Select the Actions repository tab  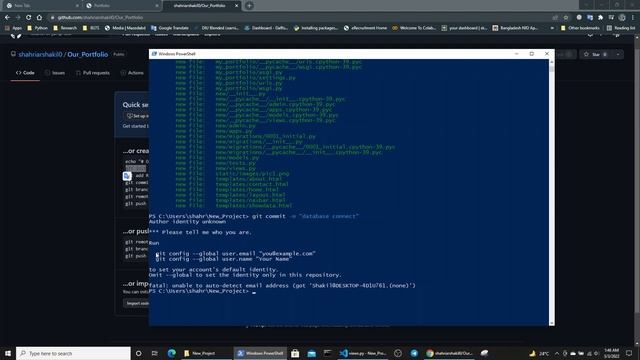pos(132,73)
